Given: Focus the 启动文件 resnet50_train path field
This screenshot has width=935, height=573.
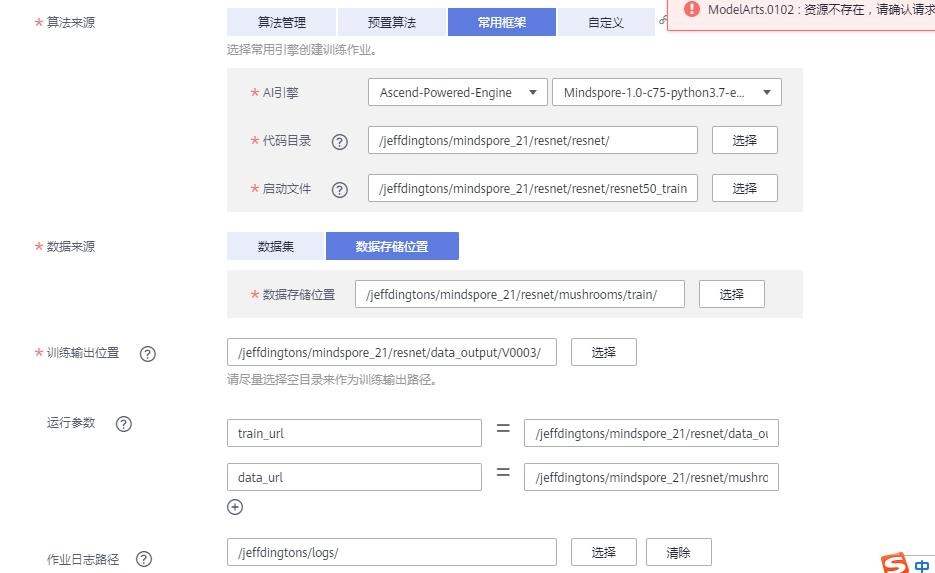Looking at the screenshot, I should (x=533, y=188).
